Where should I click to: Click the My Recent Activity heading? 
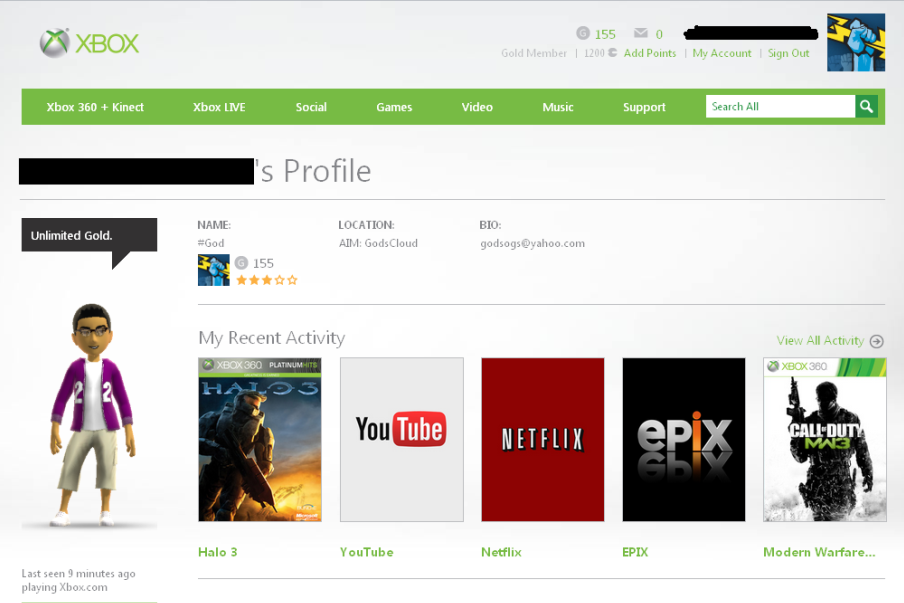[x=272, y=338]
